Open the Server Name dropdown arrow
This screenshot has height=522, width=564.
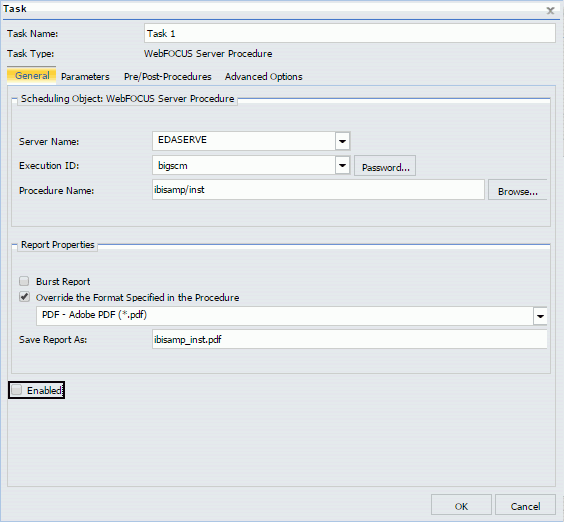pos(342,141)
